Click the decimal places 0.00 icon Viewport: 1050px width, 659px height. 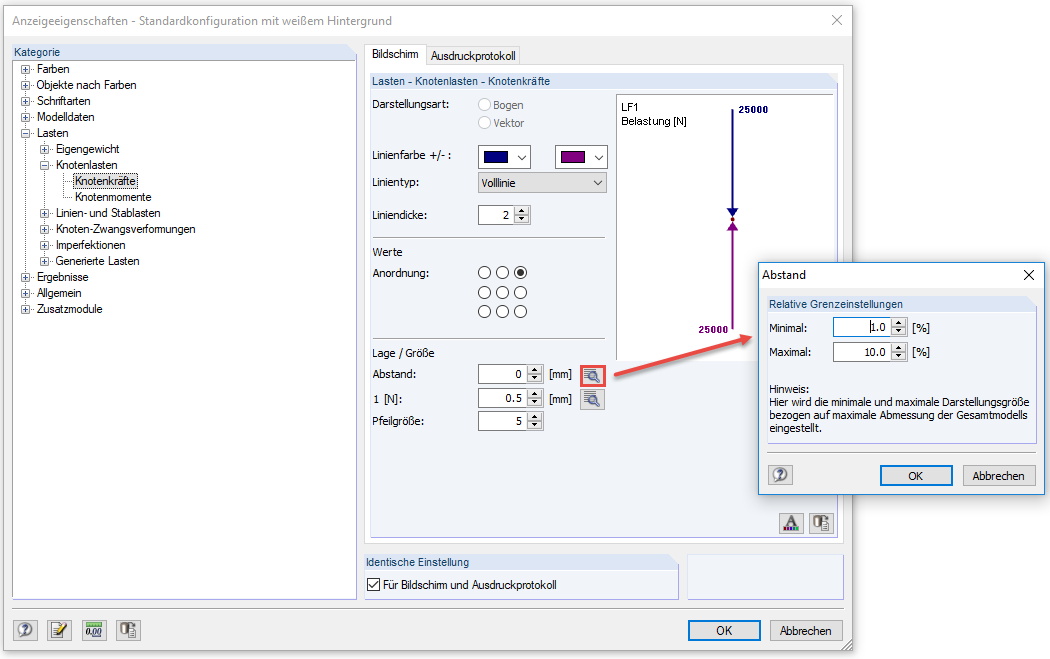94,630
